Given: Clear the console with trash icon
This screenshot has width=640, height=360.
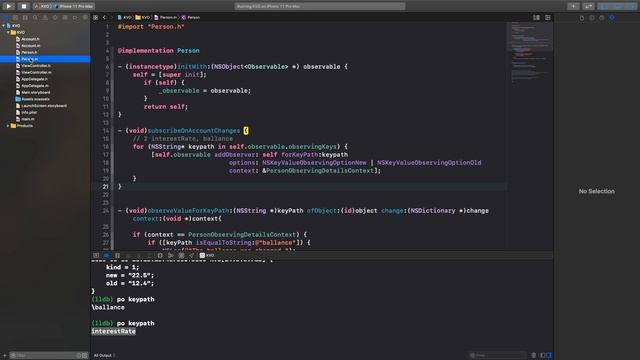Looking at the screenshot, I should (x=533, y=356).
